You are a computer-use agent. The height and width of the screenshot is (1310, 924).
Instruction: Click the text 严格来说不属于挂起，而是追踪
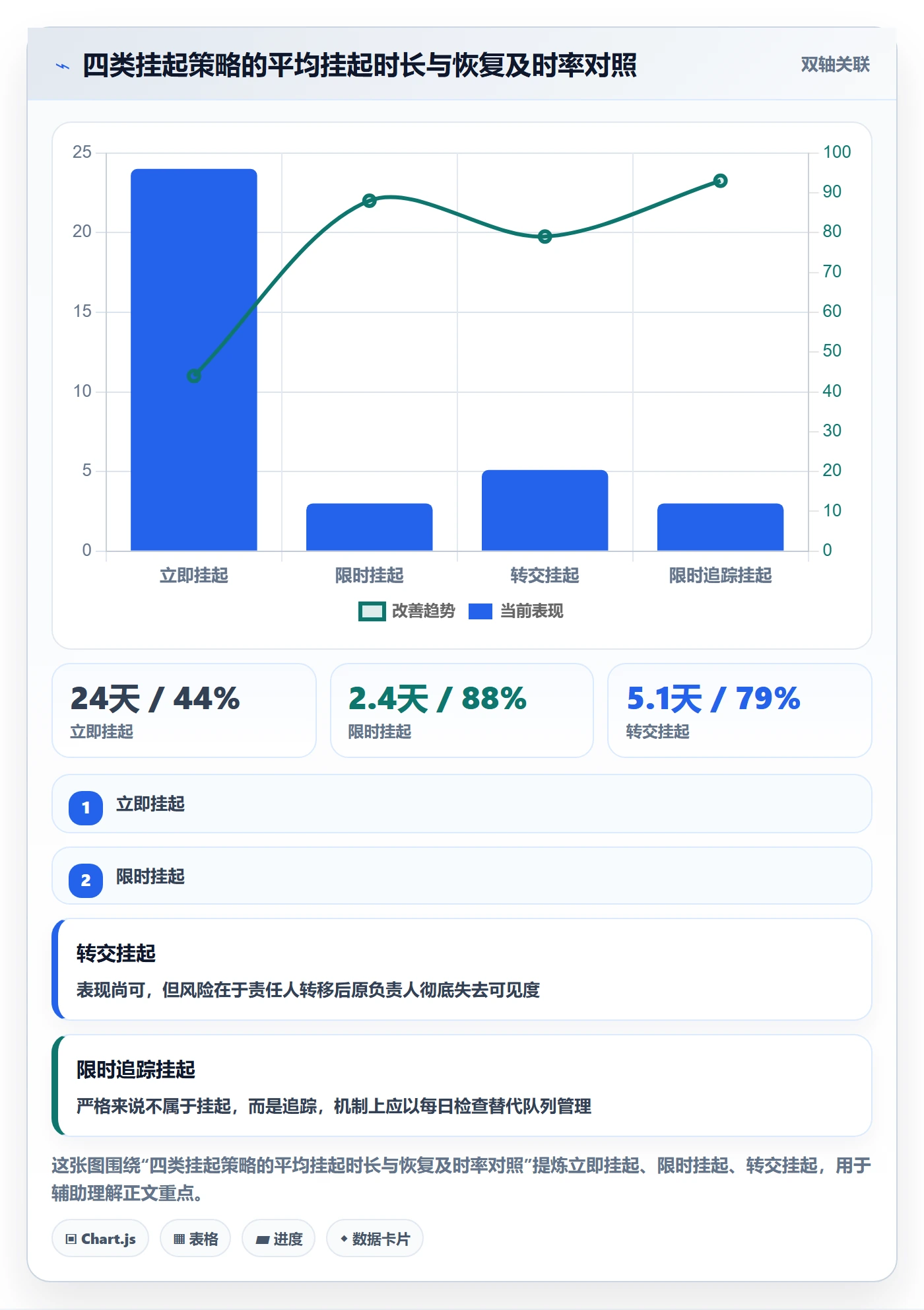(x=196, y=1106)
